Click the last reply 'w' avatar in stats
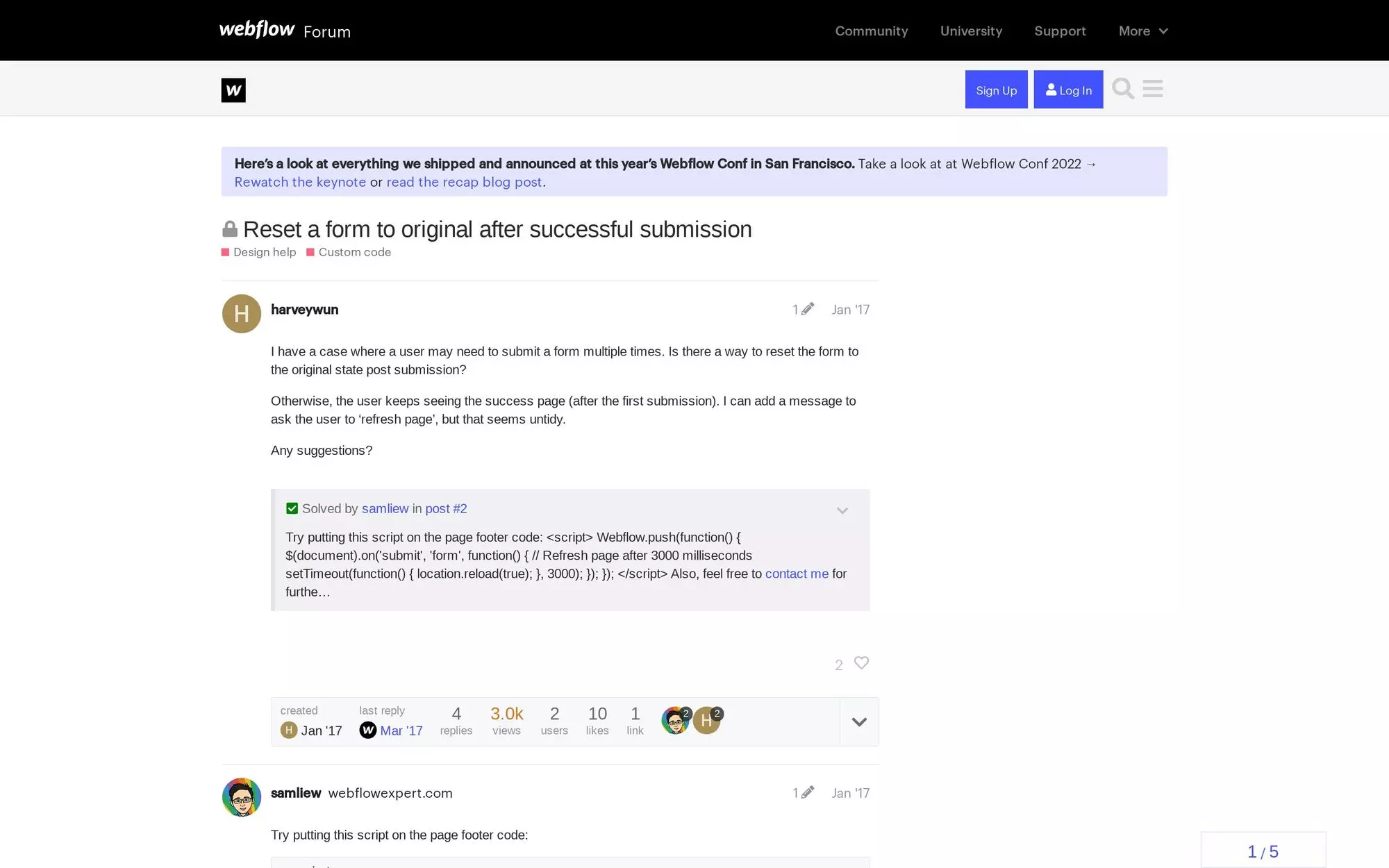 (367, 731)
